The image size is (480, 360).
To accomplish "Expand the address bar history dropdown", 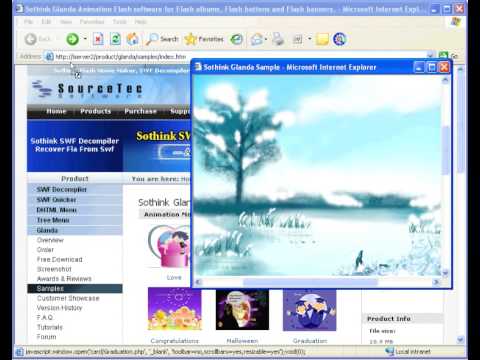I will [x=430, y=55].
